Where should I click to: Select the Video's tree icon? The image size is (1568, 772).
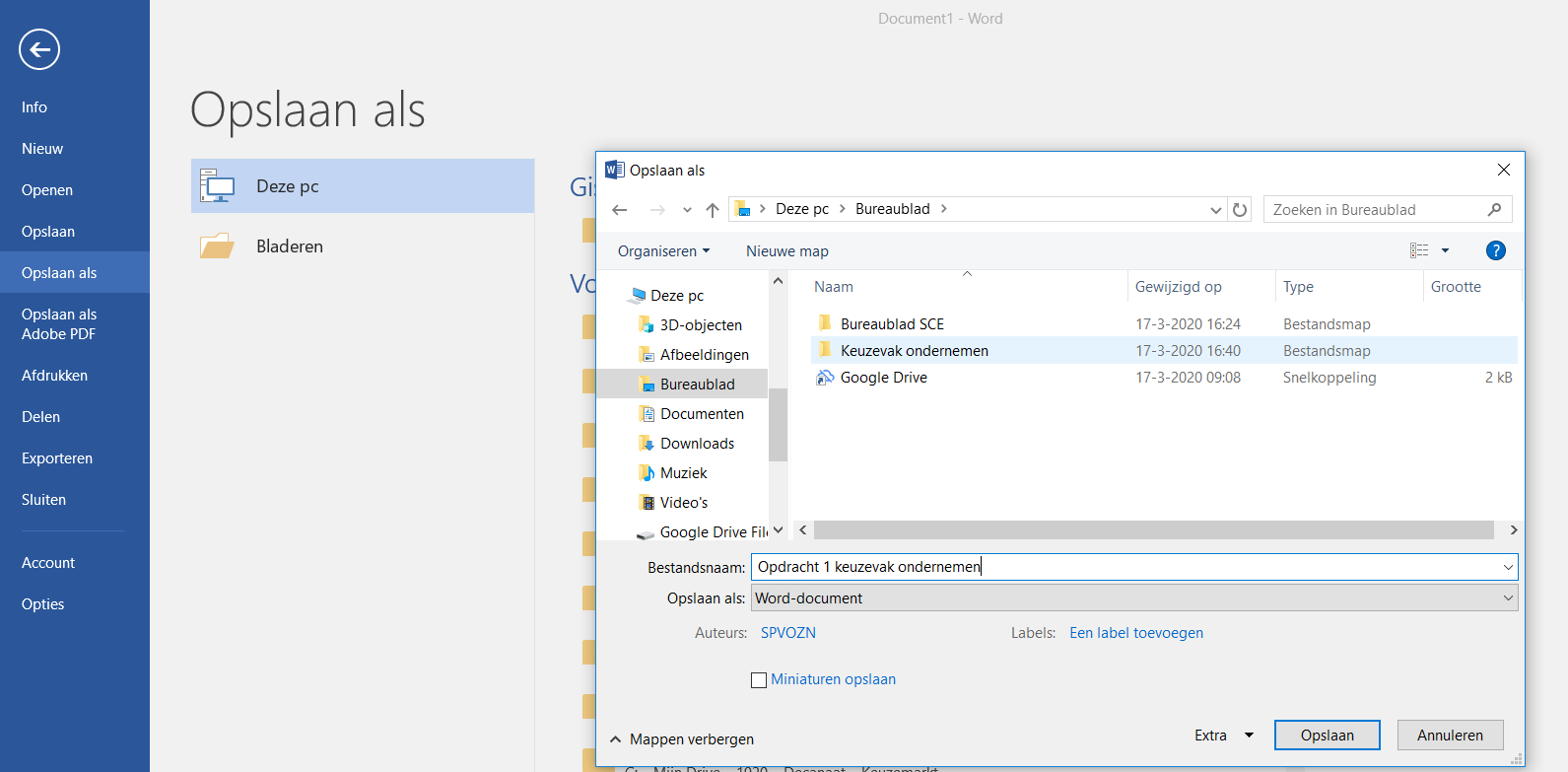click(x=647, y=502)
